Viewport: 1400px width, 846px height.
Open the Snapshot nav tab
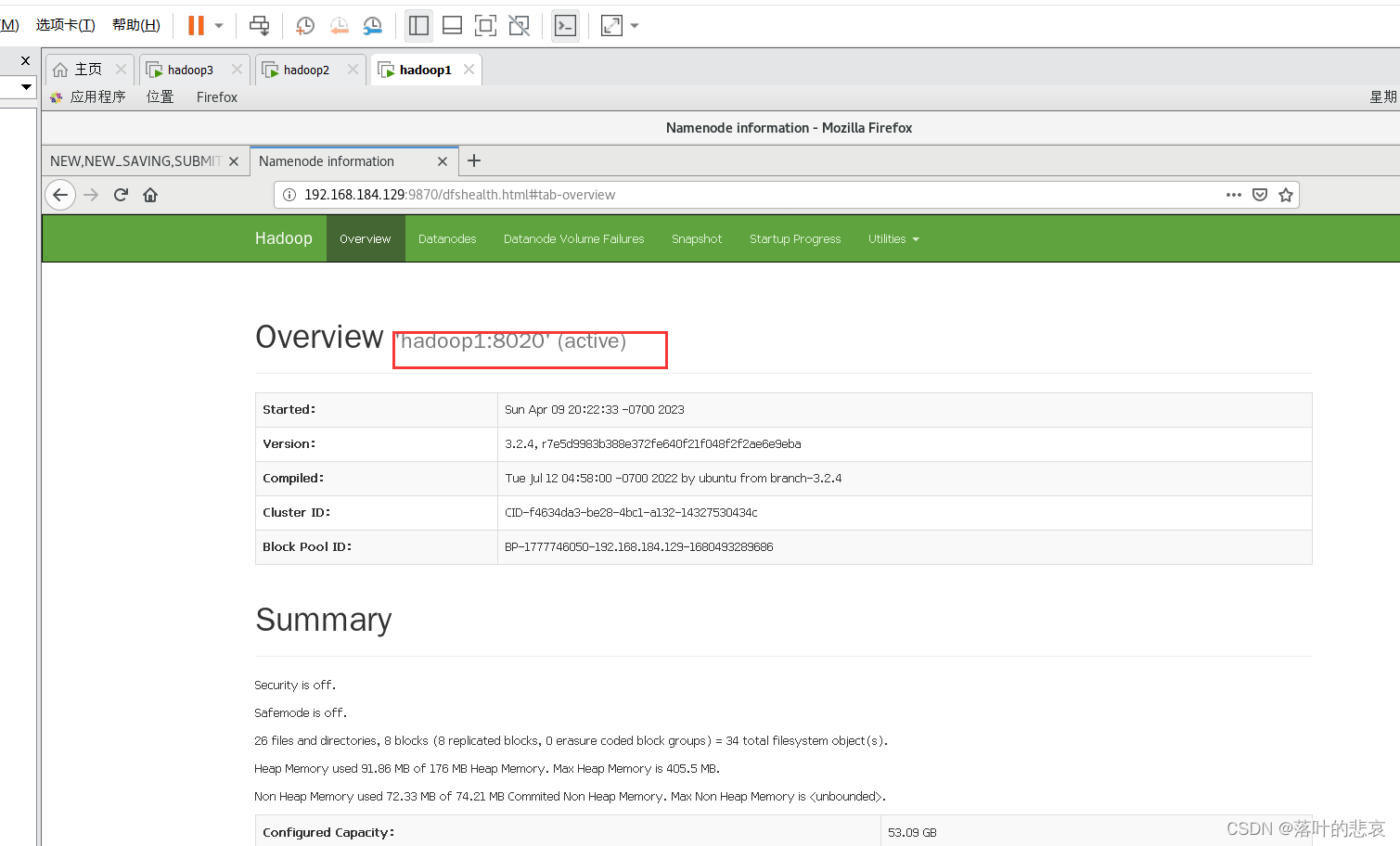click(x=697, y=238)
